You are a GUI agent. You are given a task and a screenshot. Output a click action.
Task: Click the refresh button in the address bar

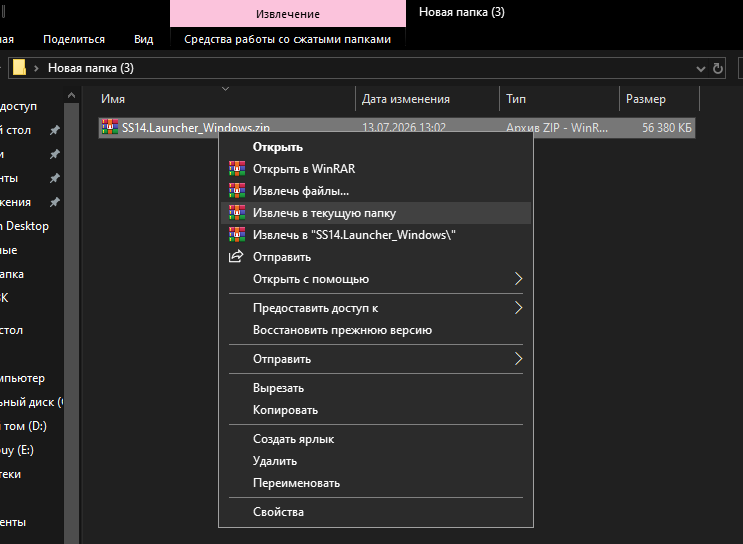718,68
